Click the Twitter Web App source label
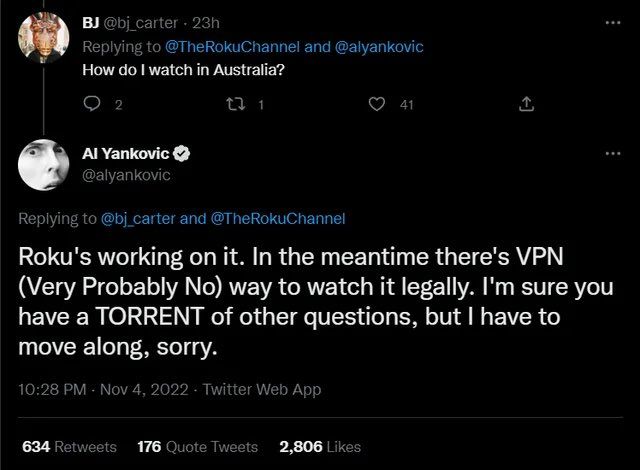 tap(264, 390)
